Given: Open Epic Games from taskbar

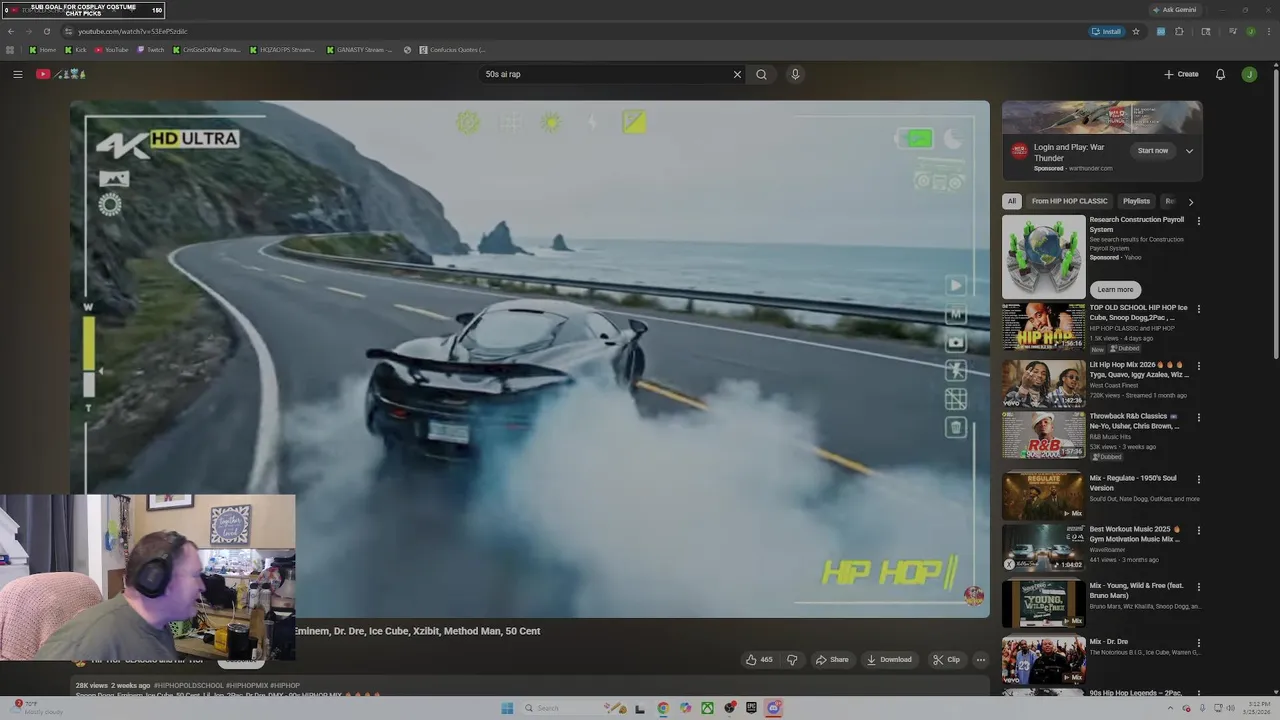Looking at the screenshot, I should pos(751,708).
